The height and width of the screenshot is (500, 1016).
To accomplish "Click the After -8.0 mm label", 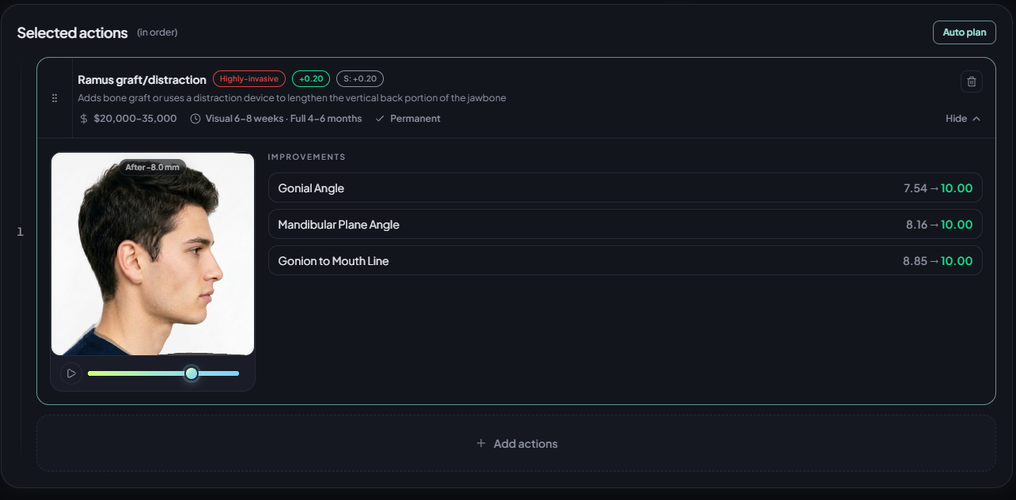I will [x=152, y=167].
